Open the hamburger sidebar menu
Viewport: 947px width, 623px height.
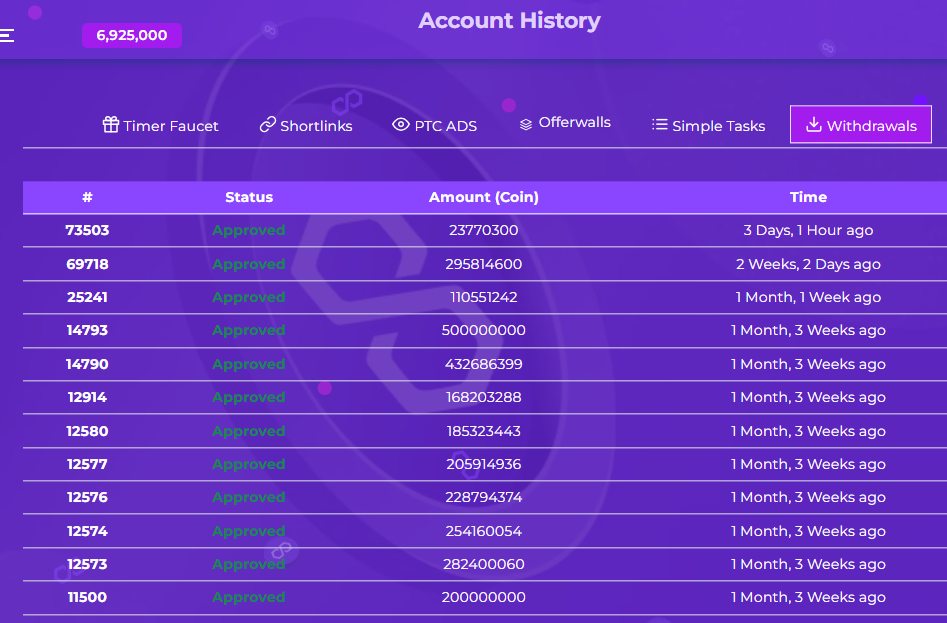7,36
